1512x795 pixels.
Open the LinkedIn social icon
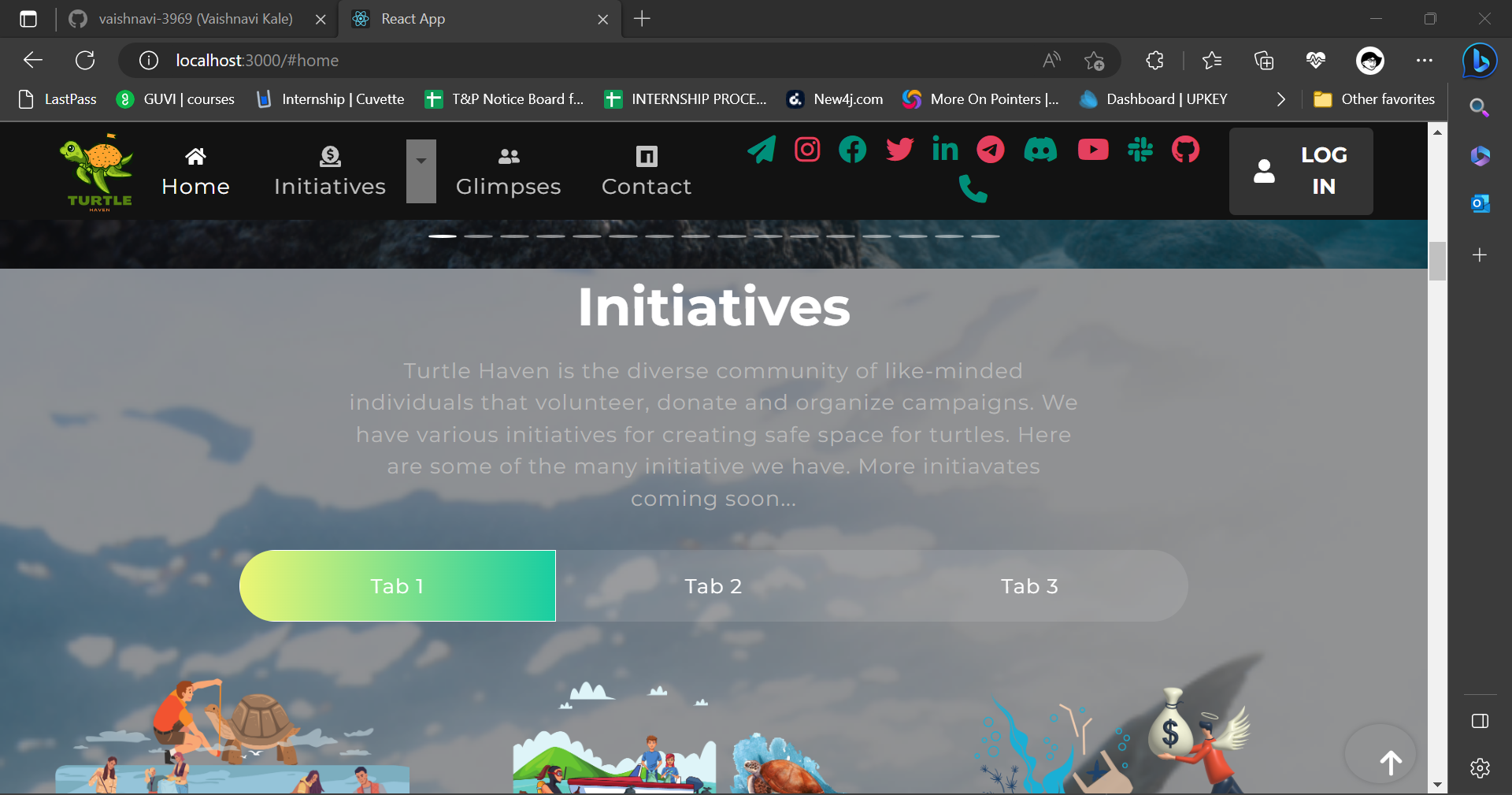(x=945, y=149)
